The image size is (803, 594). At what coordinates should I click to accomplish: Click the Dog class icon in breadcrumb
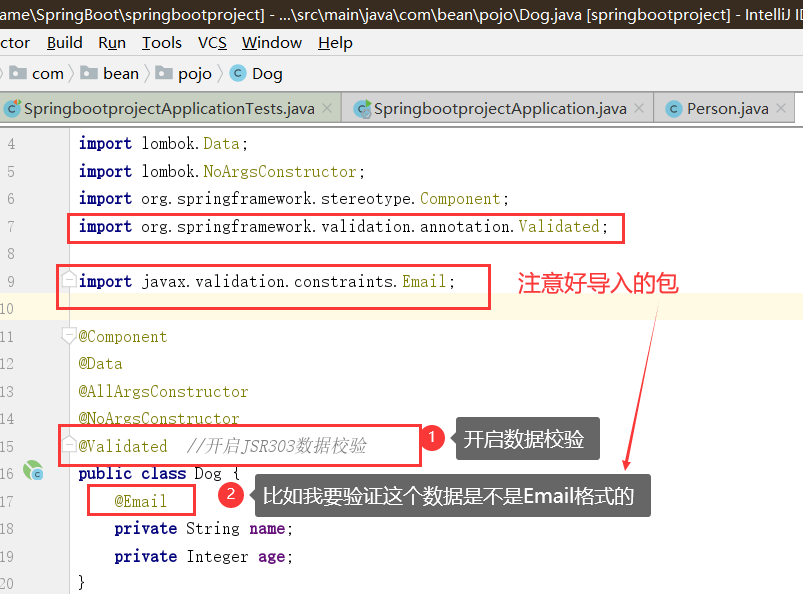point(238,73)
